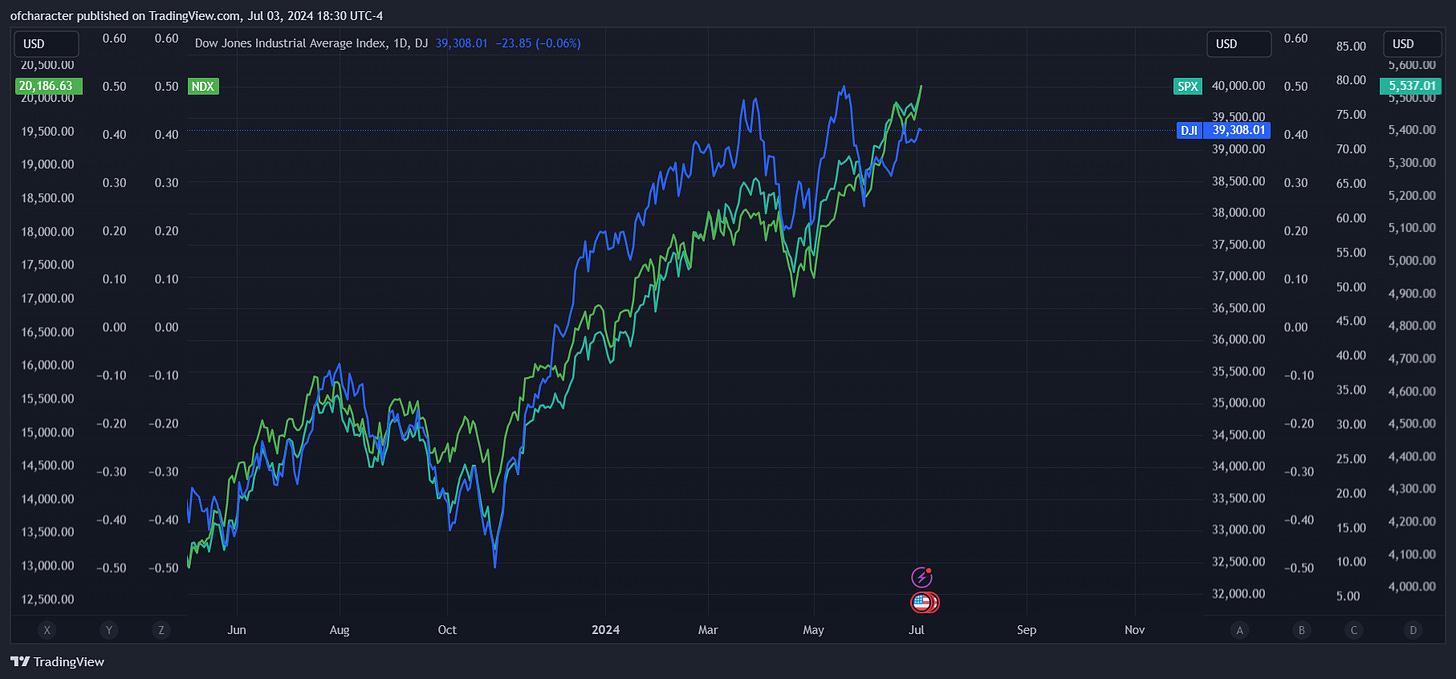1456x679 pixels.
Task: Click the TradingView logo at bottom
Action: [57, 661]
